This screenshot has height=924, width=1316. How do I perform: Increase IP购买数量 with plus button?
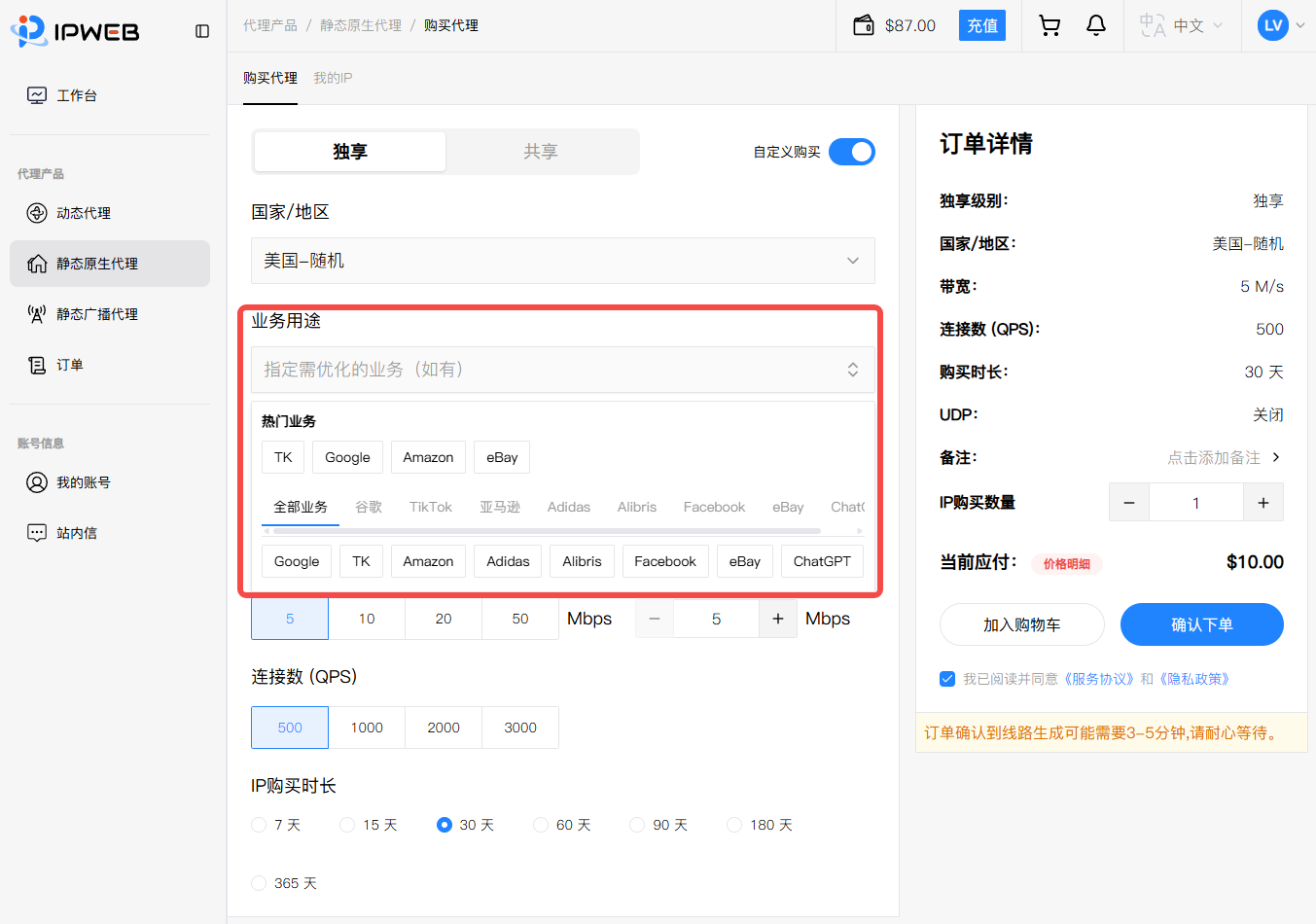pyautogui.click(x=1263, y=503)
